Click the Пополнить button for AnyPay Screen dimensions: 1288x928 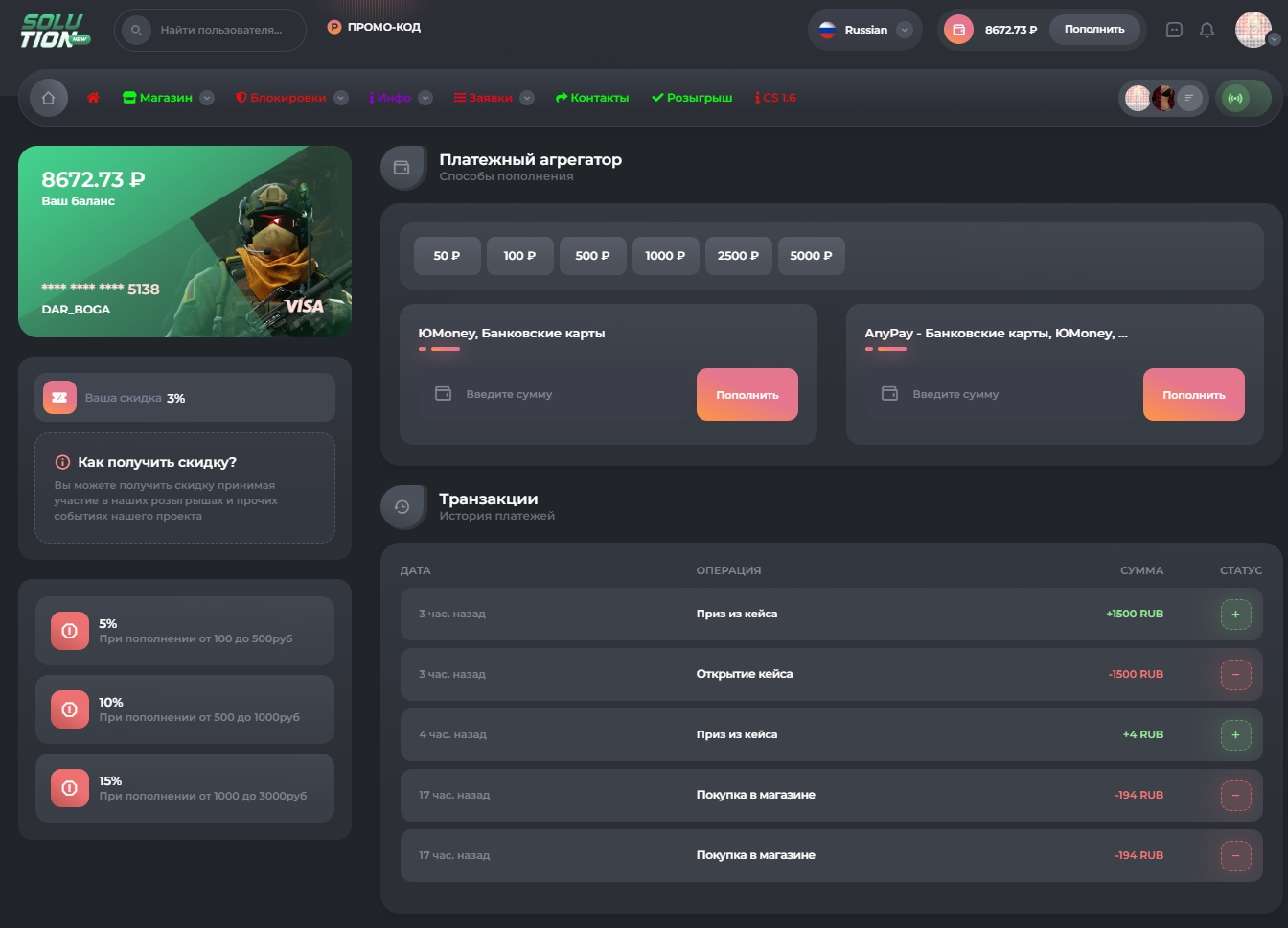[x=1193, y=393]
